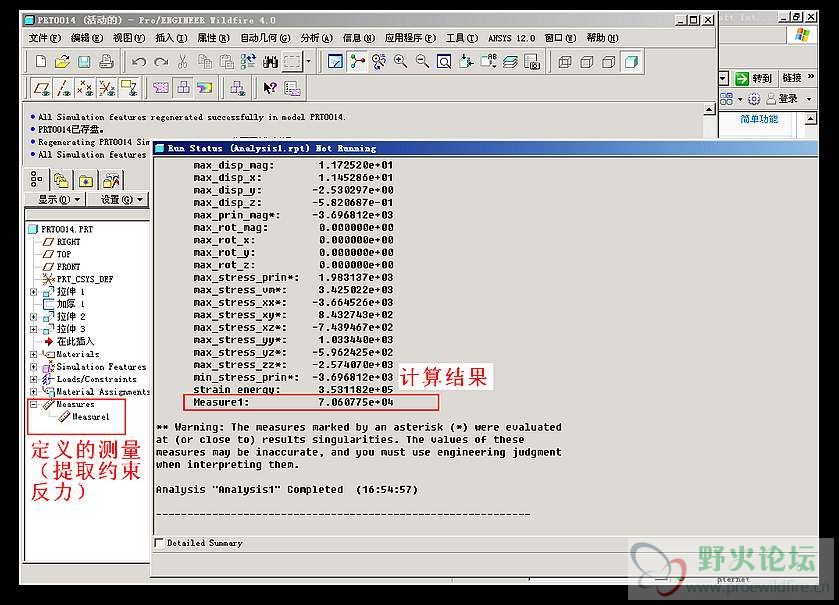Switch to Favorites navigator tab
This screenshot has width=839, height=605.
click(86, 180)
